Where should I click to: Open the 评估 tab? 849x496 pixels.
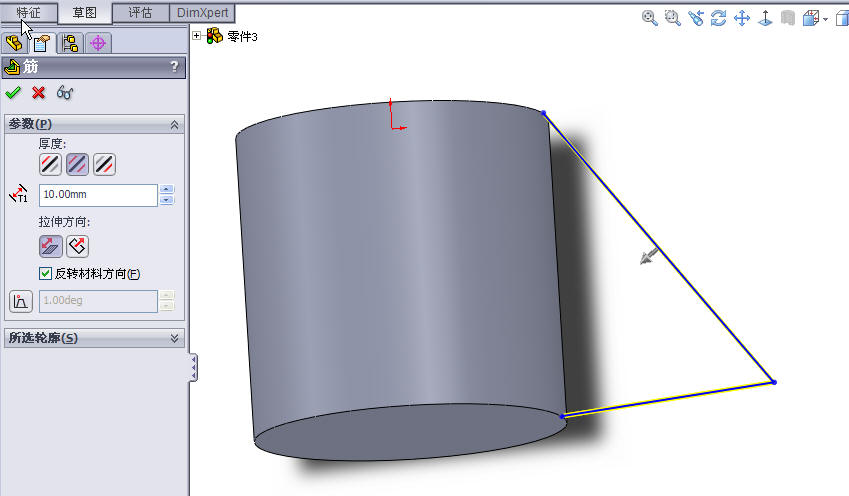pos(140,12)
